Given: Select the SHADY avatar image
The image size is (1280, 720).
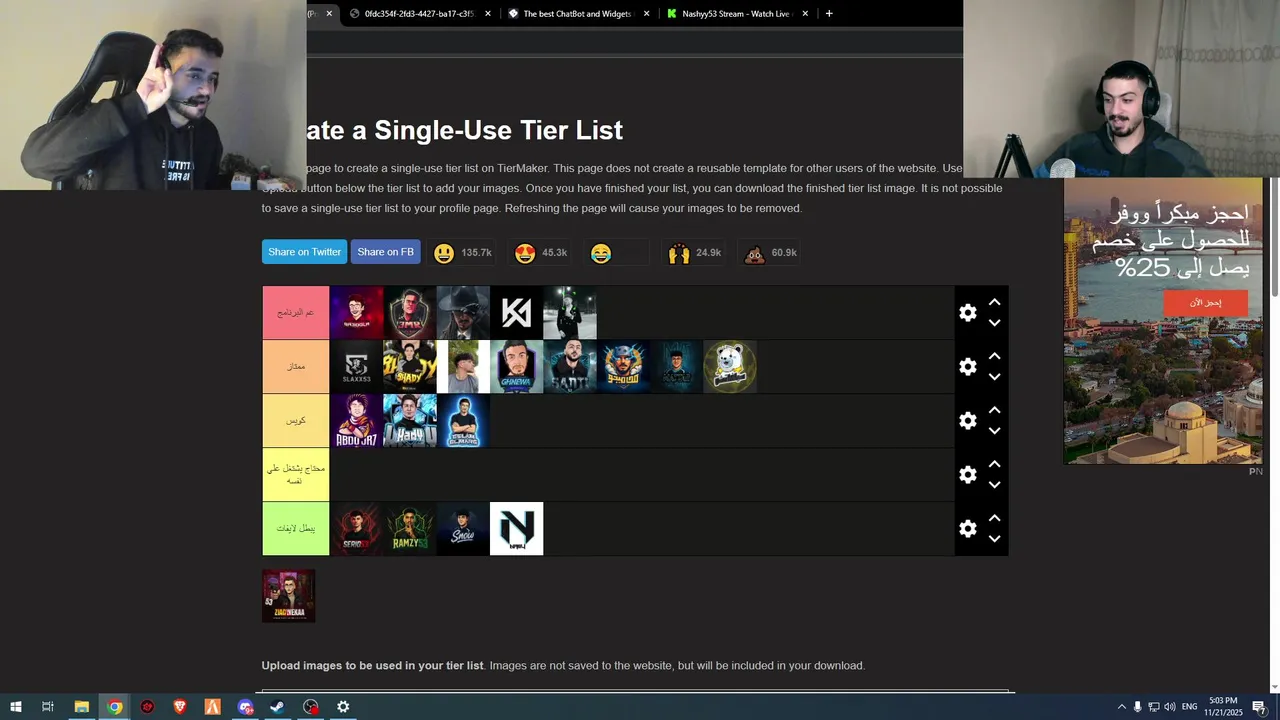Looking at the screenshot, I should [410, 367].
